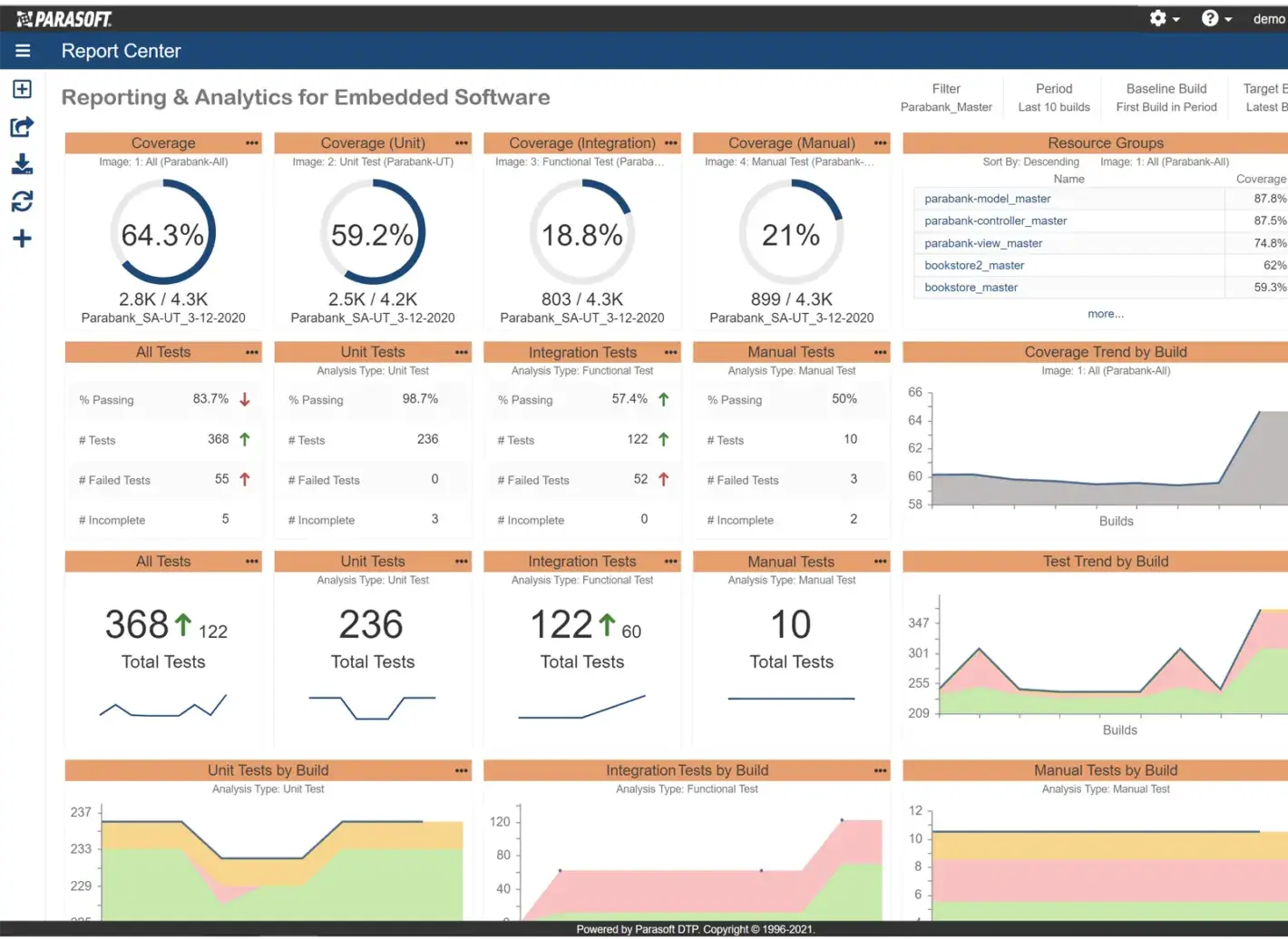The image size is (1288, 940).
Task: Click the 50% passing value in Manual Tests
Action: (844, 399)
